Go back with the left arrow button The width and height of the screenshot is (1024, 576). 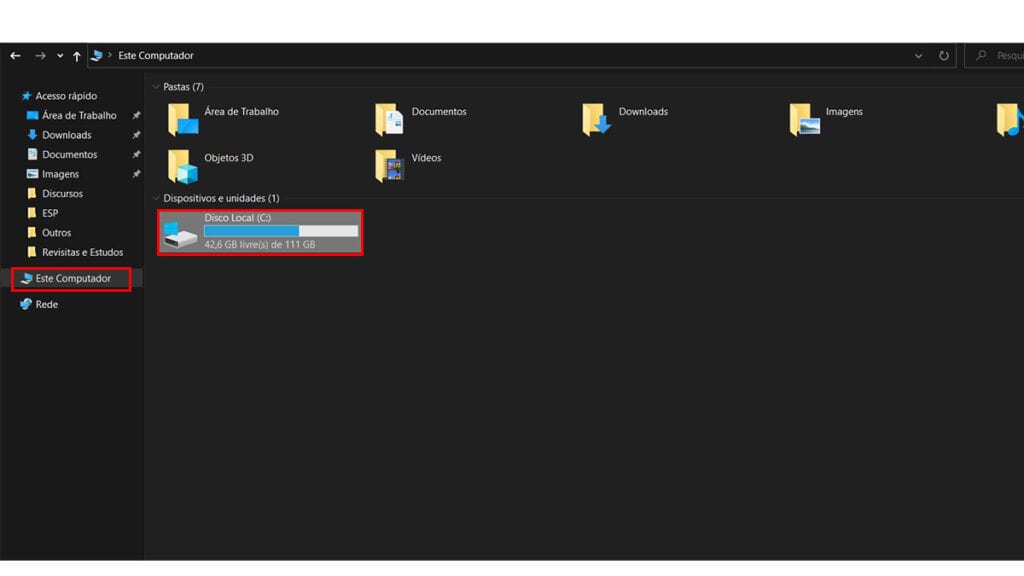[x=15, y=56]
